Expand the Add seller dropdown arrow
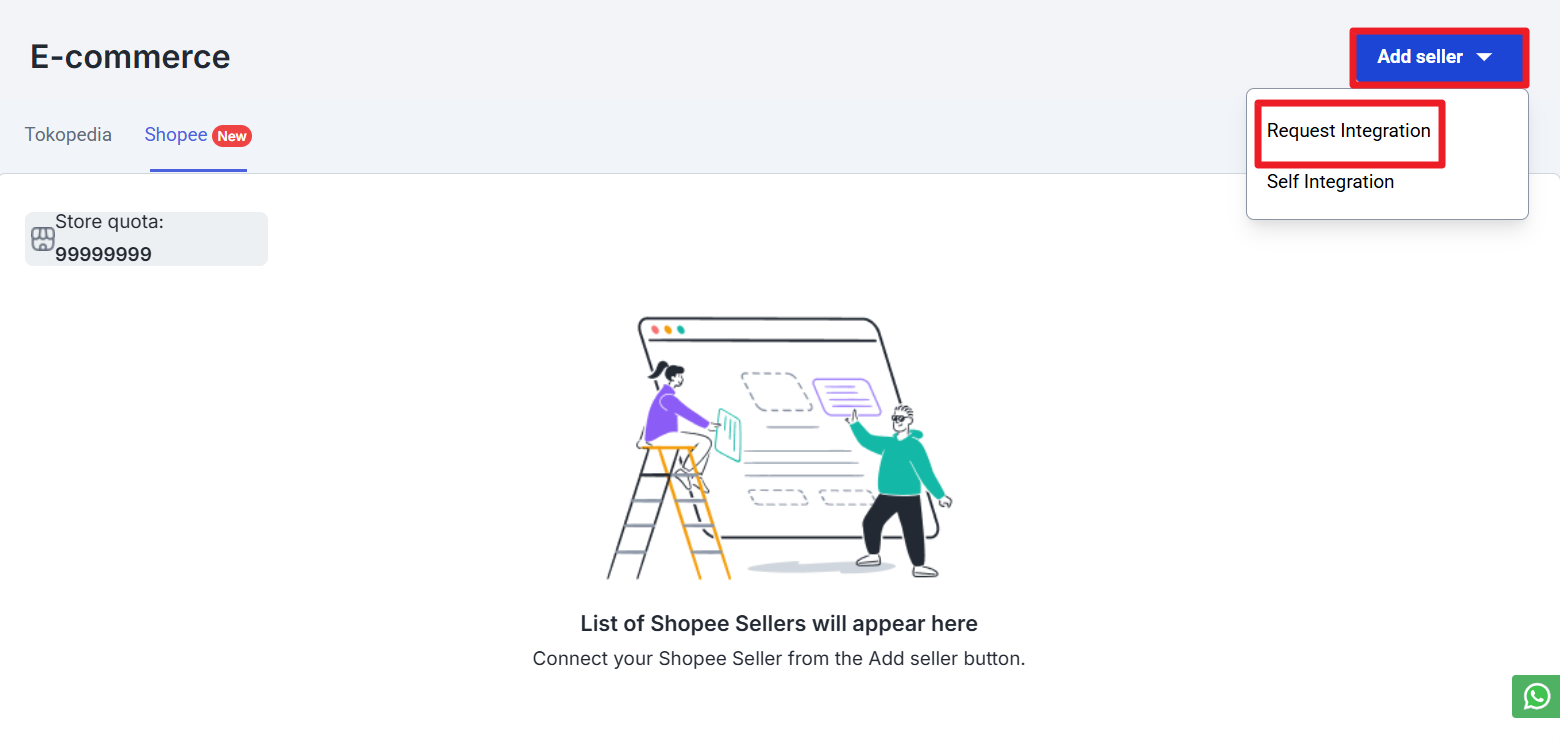This screenshot has height=739, width=1560. 1485,57
